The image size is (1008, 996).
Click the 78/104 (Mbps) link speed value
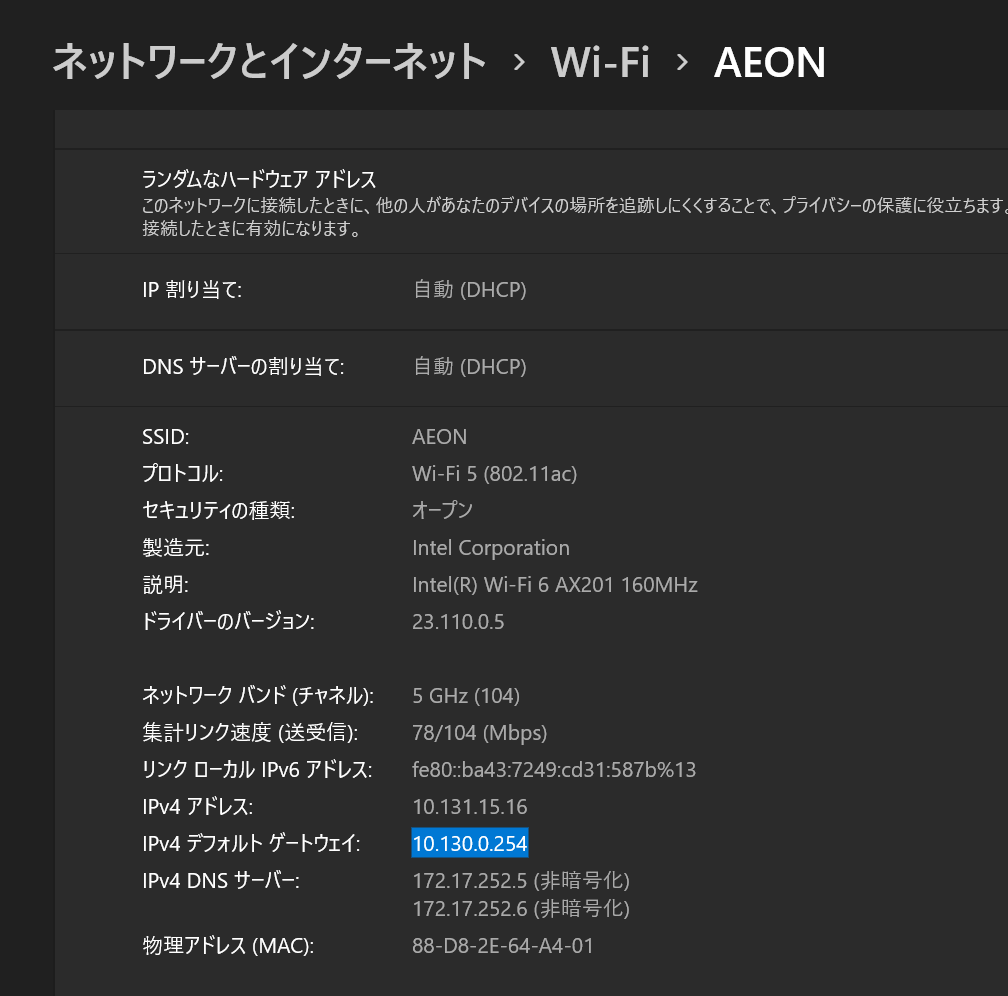480,733
